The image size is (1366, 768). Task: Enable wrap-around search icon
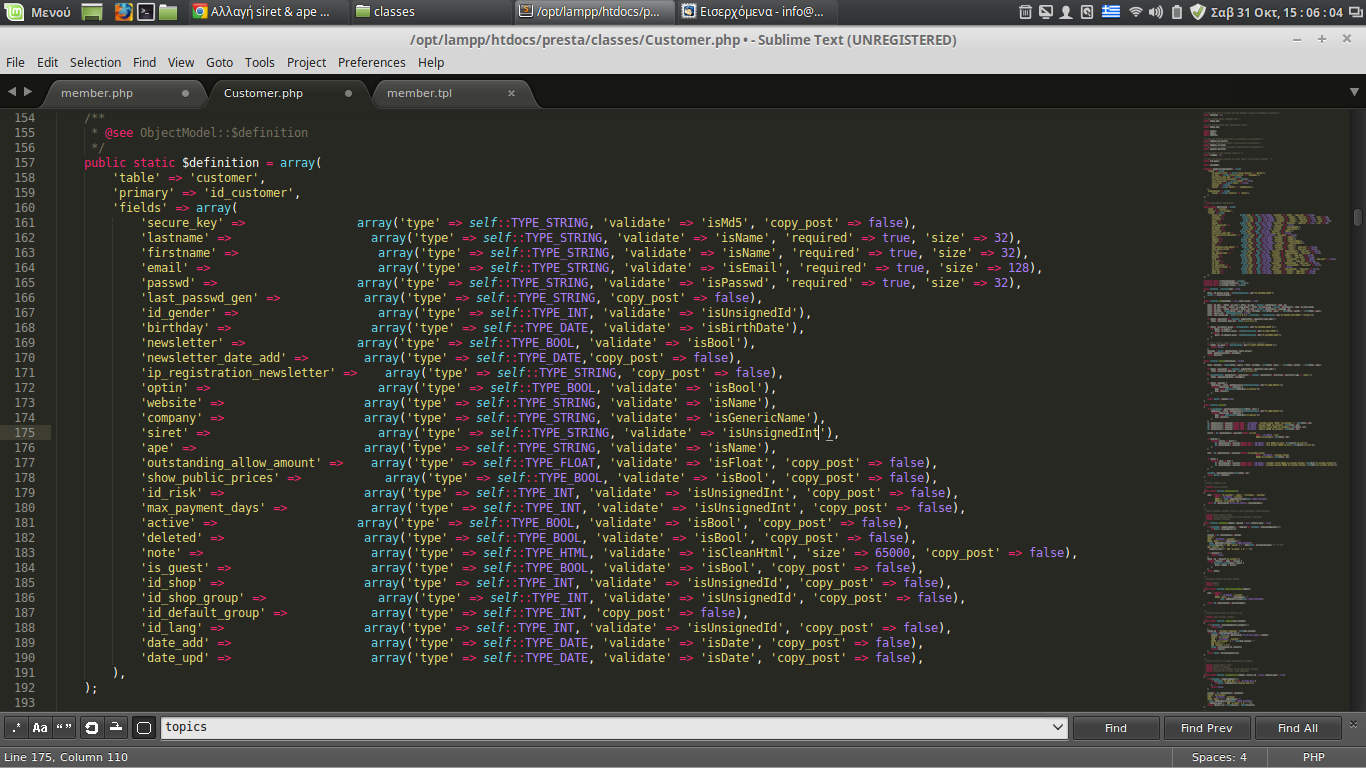coord(92,728)
